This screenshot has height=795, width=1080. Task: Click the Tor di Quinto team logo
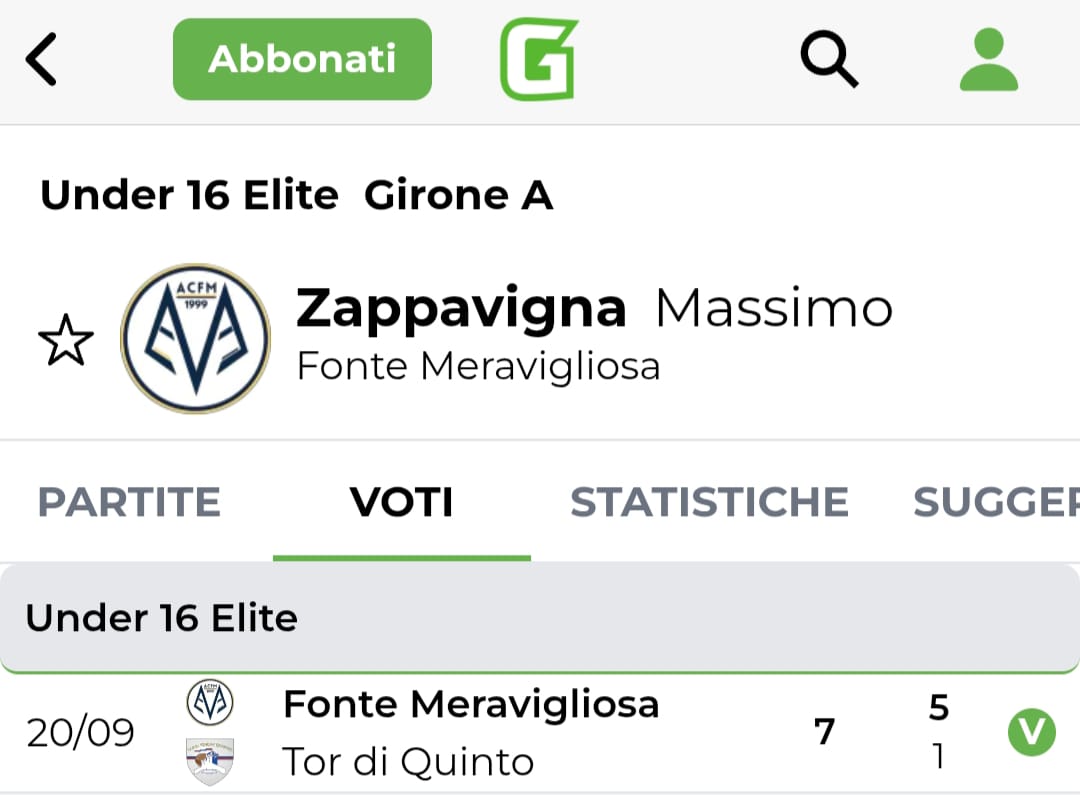tap(210, 761)
